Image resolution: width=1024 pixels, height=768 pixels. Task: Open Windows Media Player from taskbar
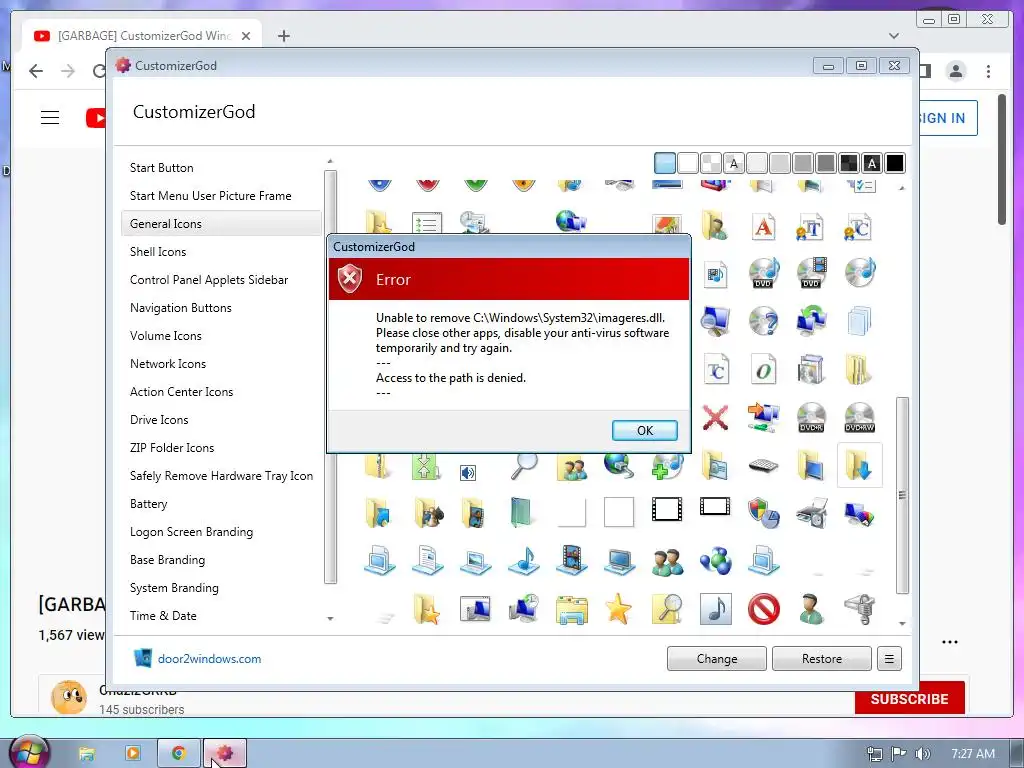tap(133, 754)
